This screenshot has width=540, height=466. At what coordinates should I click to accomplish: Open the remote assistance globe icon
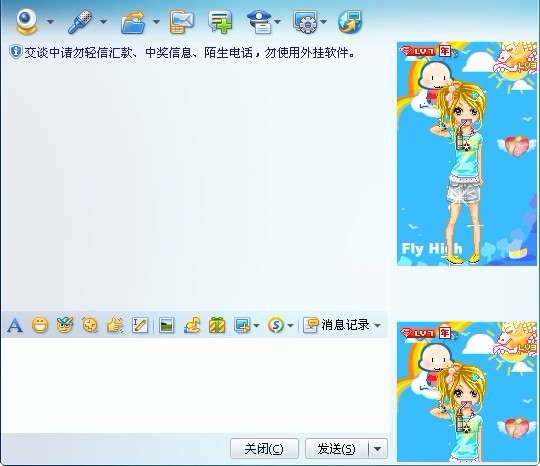click(350, 22)
